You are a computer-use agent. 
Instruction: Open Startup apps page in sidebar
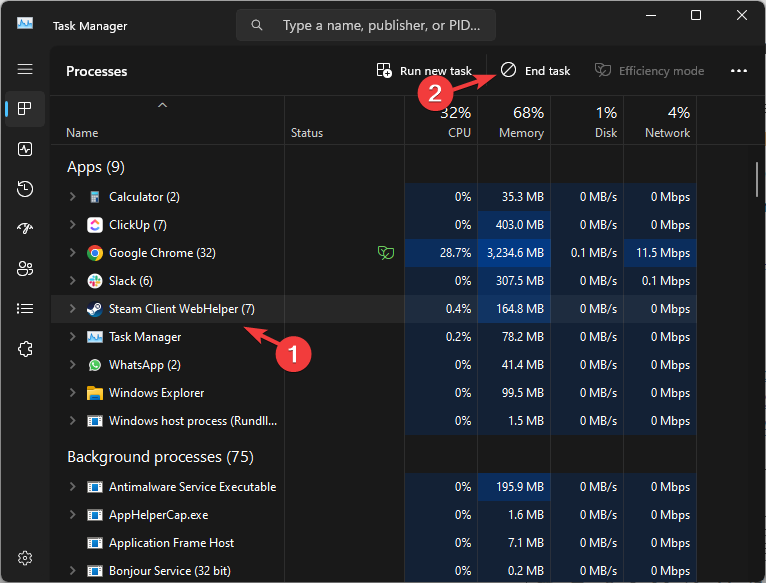tap(25, 229)
